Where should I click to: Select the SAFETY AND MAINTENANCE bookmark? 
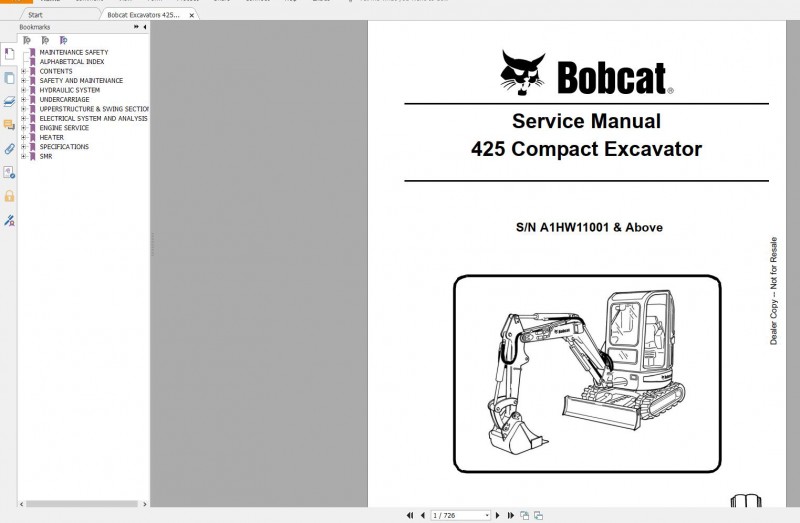coord(81,80)
